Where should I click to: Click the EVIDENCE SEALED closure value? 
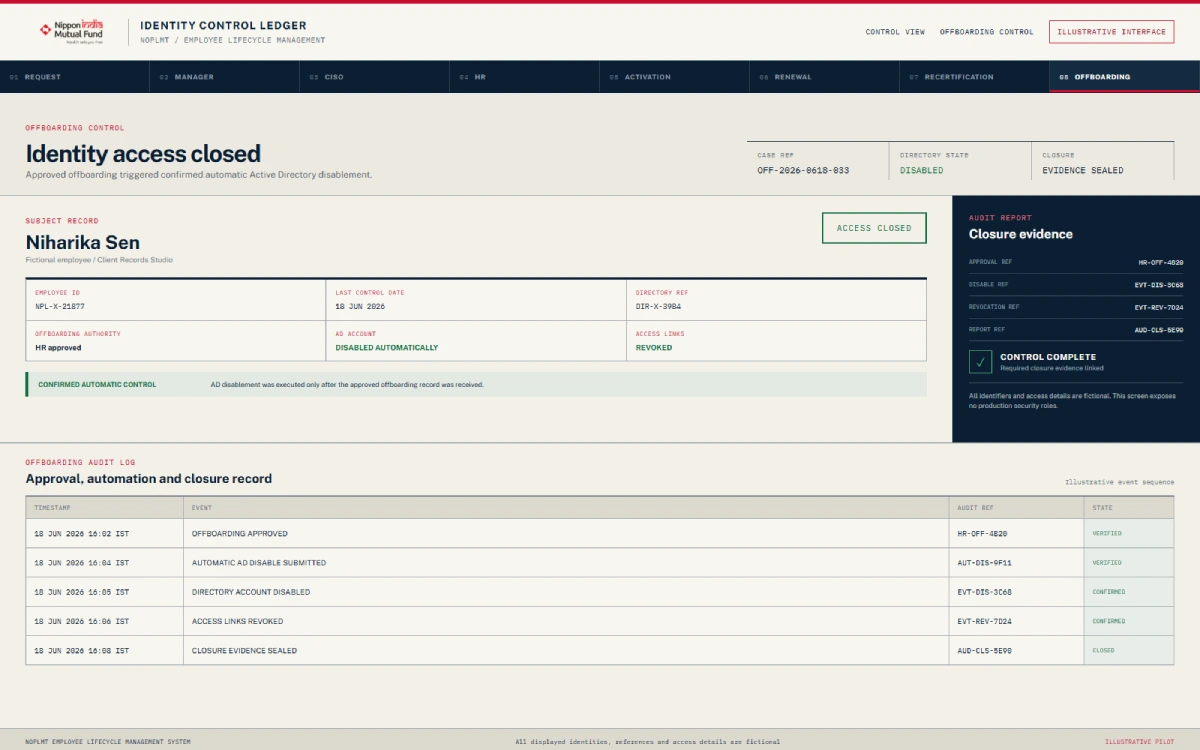(1083, 171)
